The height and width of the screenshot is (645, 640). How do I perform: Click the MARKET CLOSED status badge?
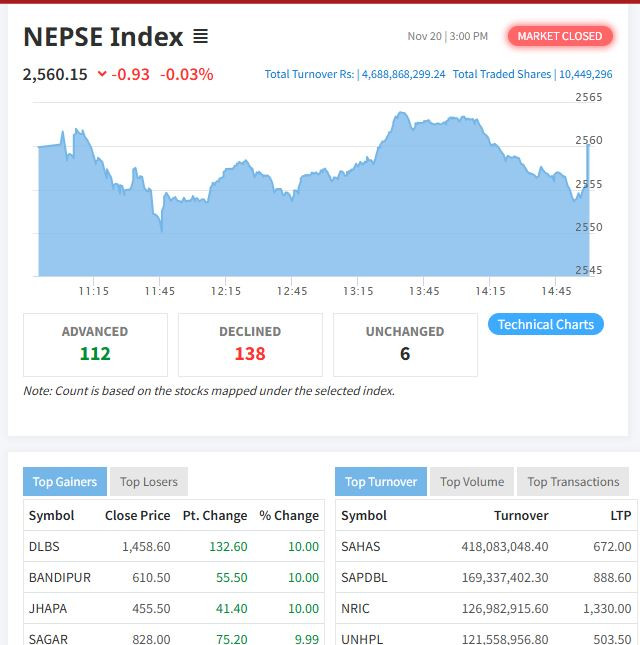click(x=559, y=36)
